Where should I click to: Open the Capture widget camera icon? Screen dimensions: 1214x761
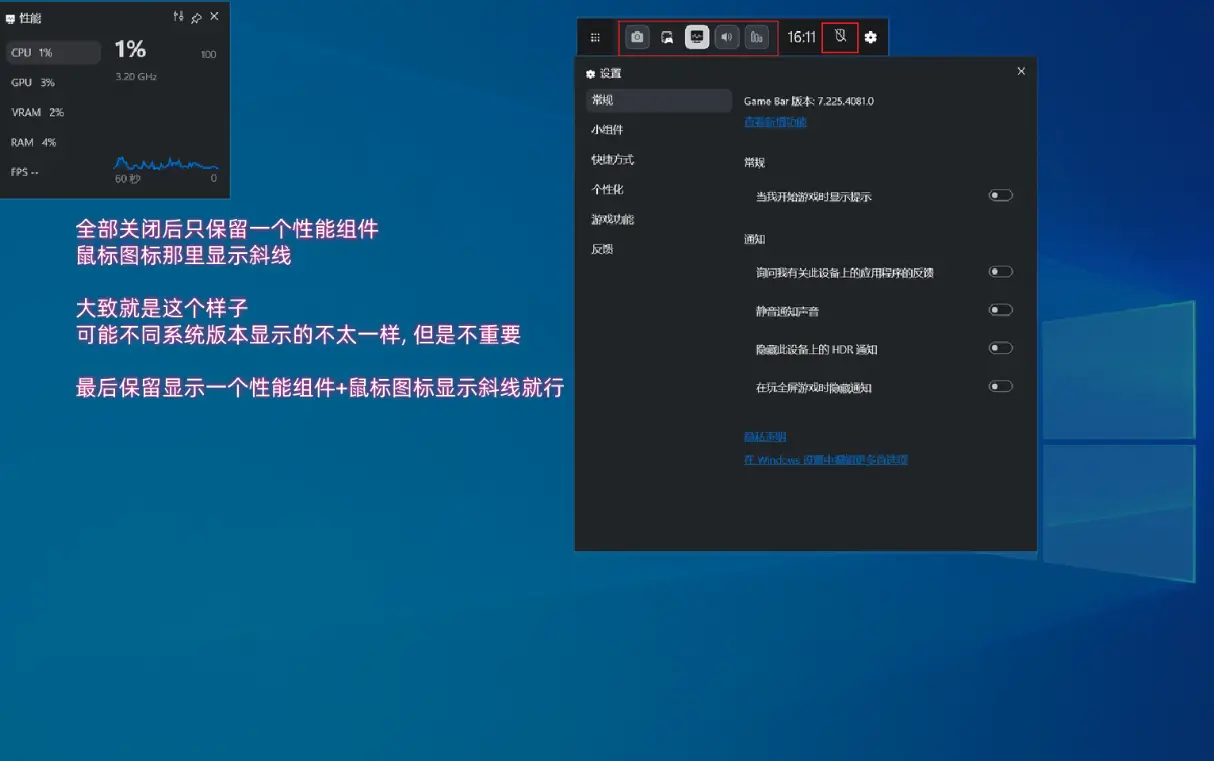pos(637,37)
